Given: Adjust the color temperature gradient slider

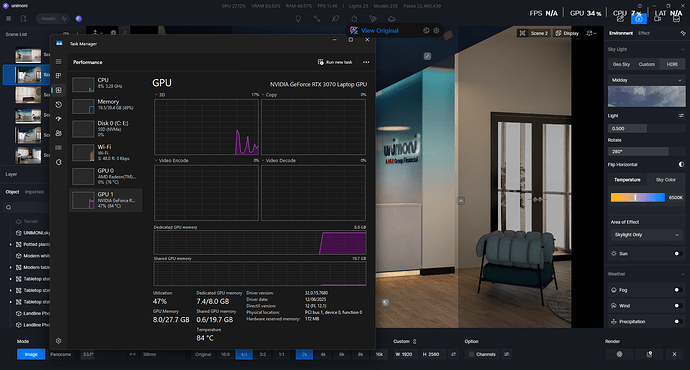Looking at the screenshot, I should coord(638,198).
